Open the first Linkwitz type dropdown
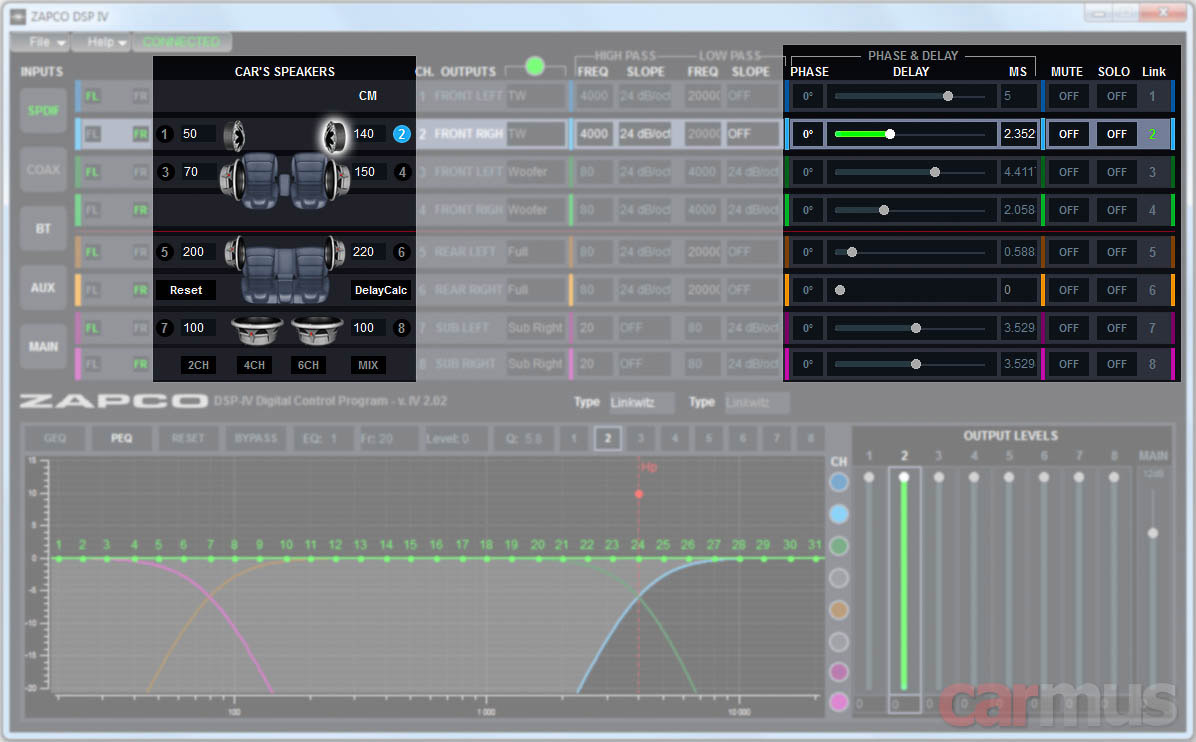The width and height of the screenshot is (1196, 742). click(x=641, y=403)
